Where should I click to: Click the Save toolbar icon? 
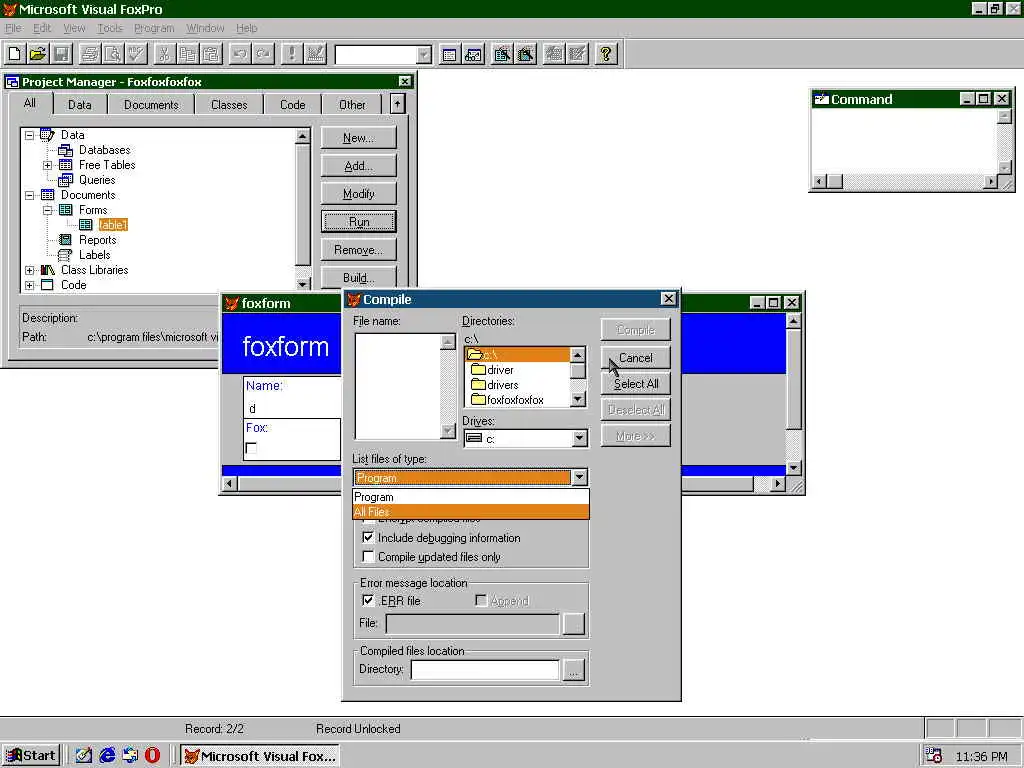[x=62, y=54]
